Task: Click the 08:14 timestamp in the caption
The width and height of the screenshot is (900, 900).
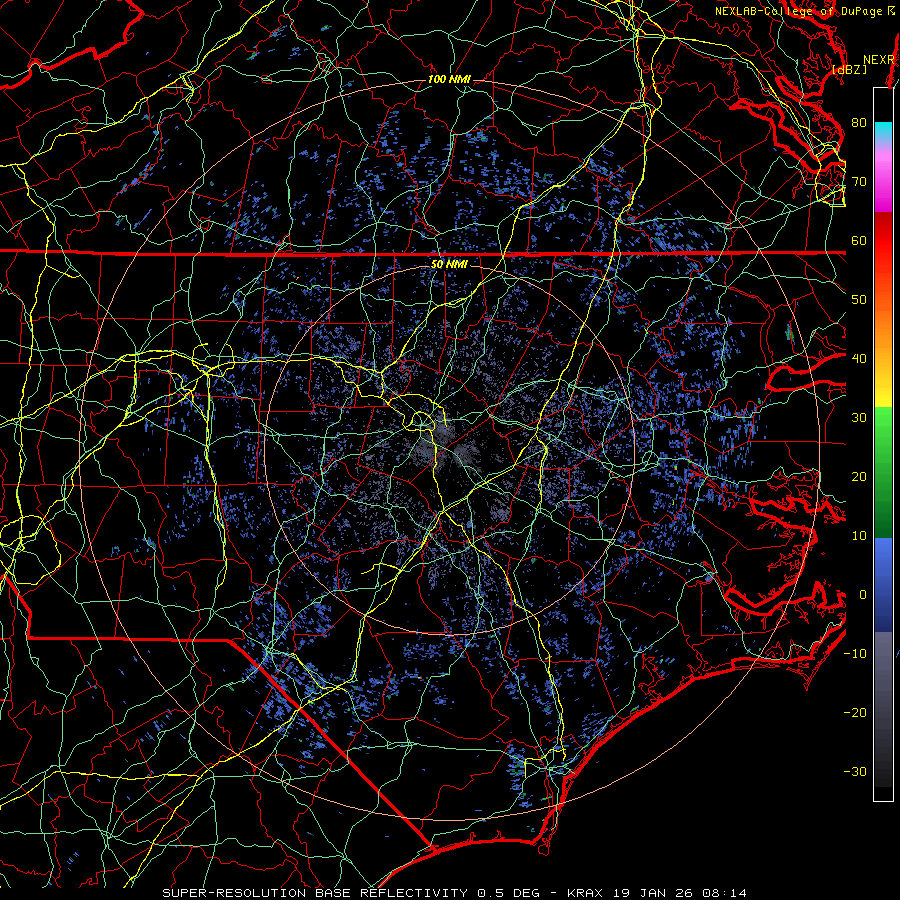Action: (723, 893)
